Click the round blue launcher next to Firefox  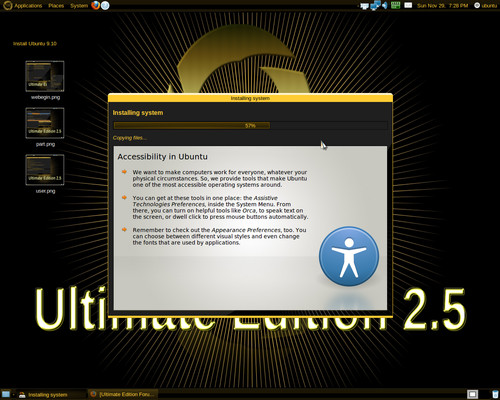tap(105, 6)
